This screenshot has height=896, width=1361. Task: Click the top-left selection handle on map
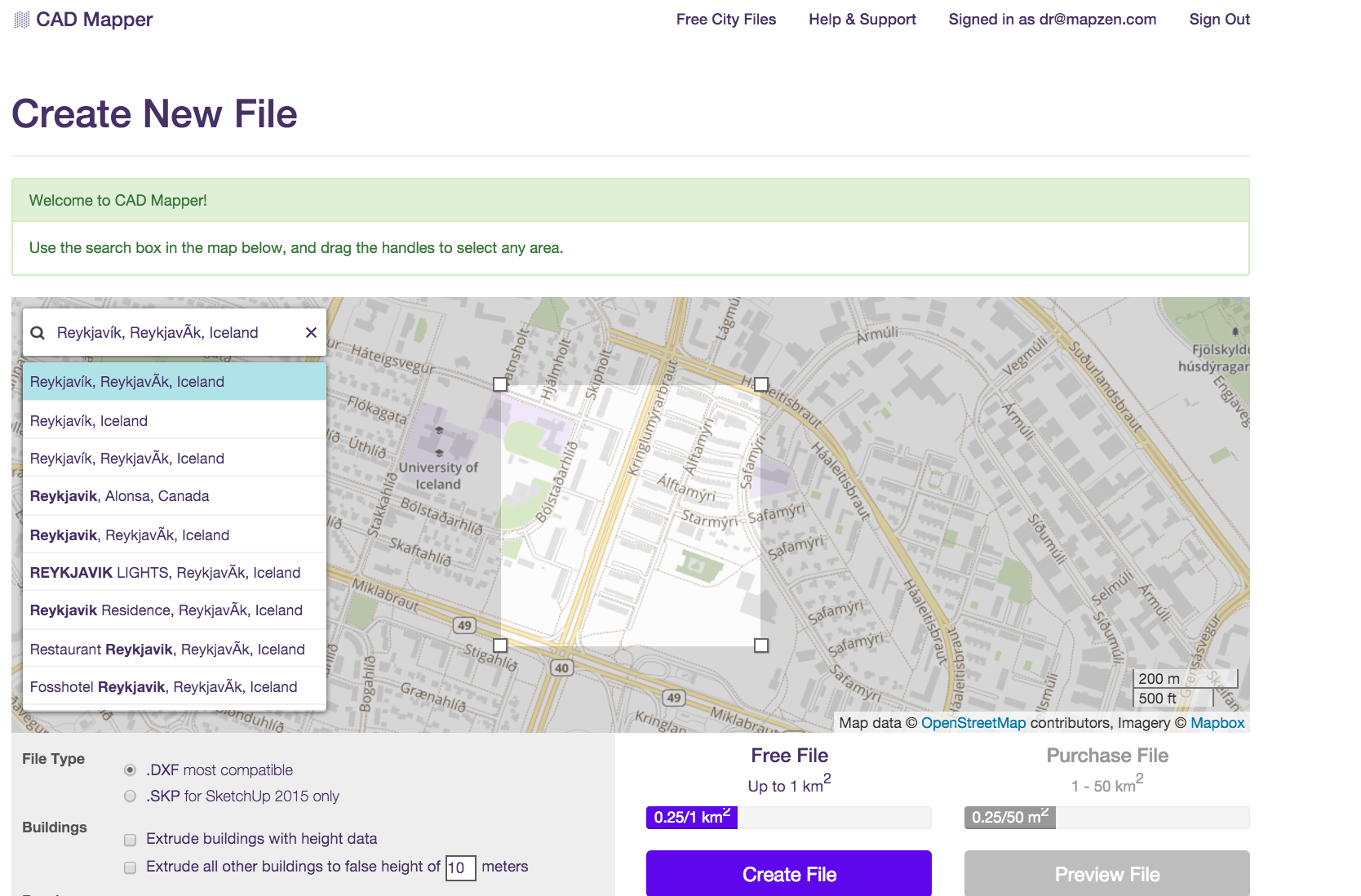(x=500, y=384)
